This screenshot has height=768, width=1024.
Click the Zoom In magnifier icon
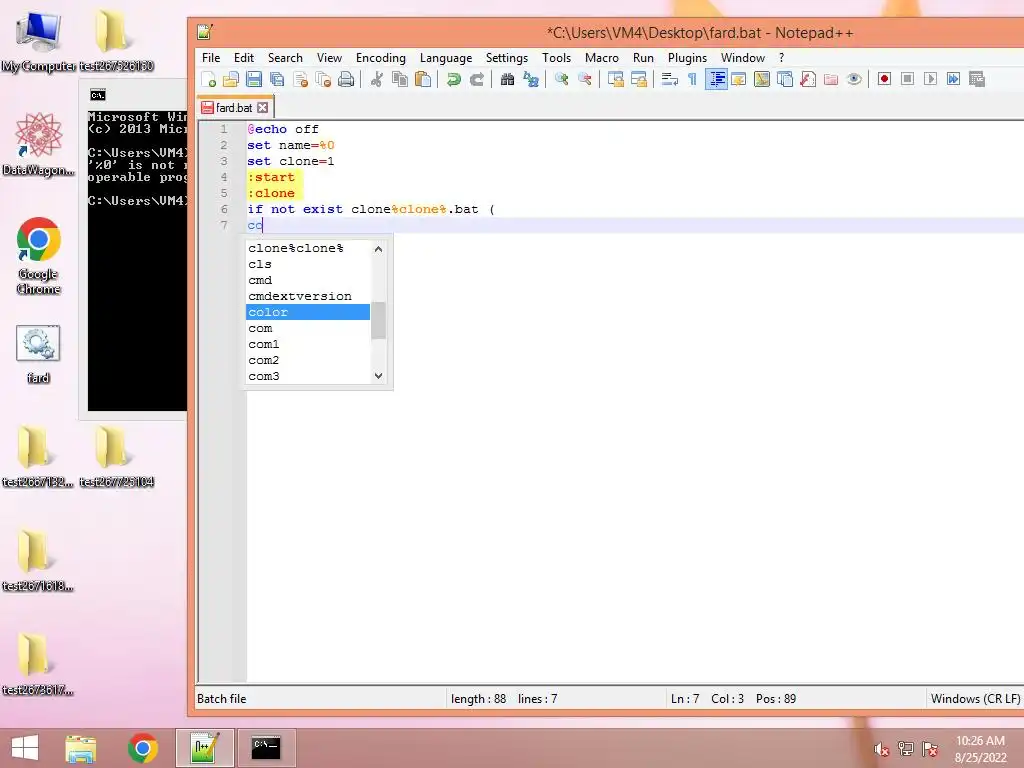(x=561, y=80)
